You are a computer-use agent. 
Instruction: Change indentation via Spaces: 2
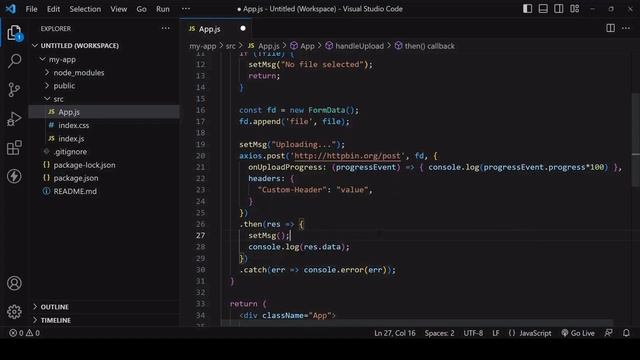(439, 333)
